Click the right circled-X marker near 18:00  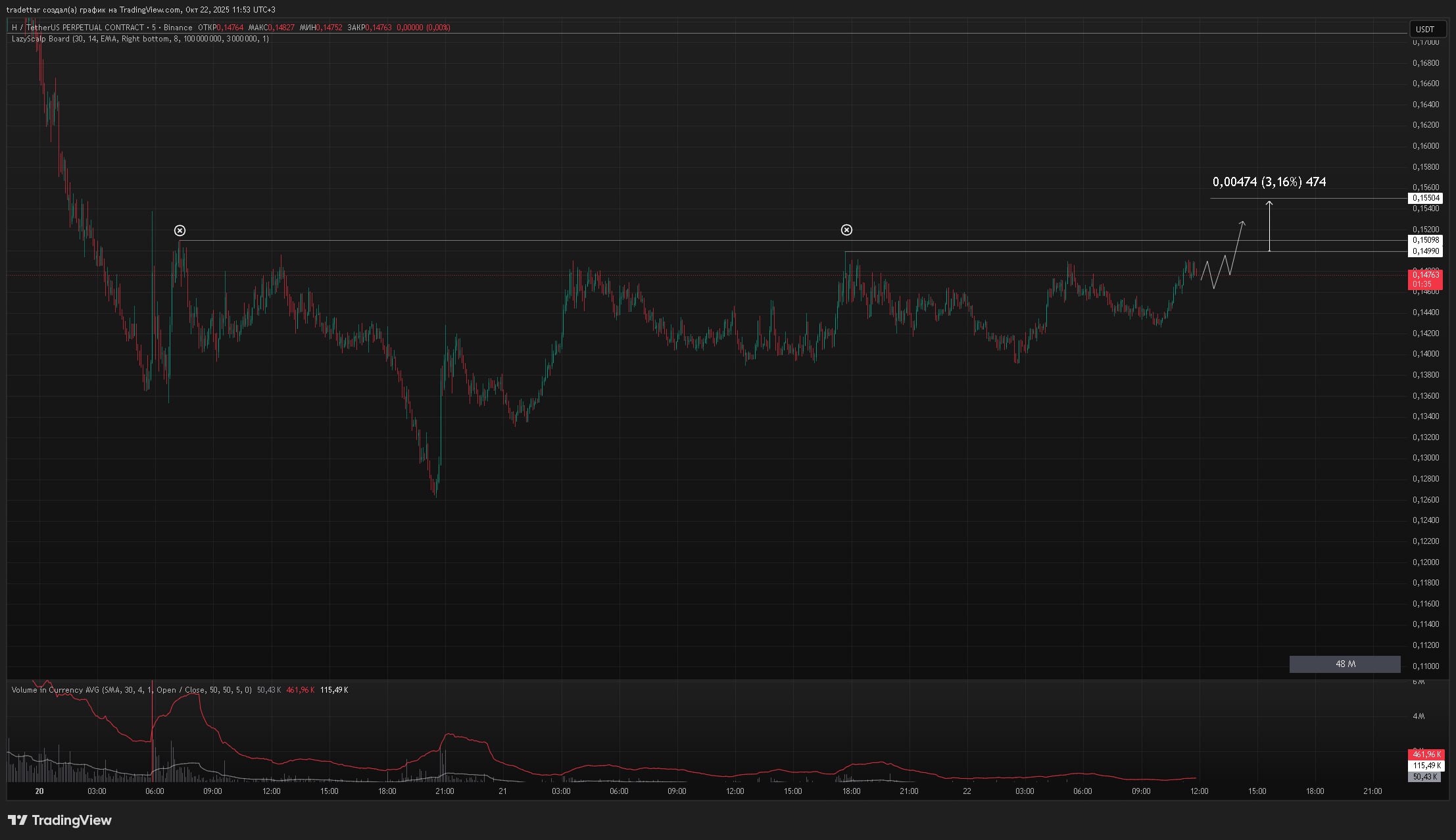846,230
